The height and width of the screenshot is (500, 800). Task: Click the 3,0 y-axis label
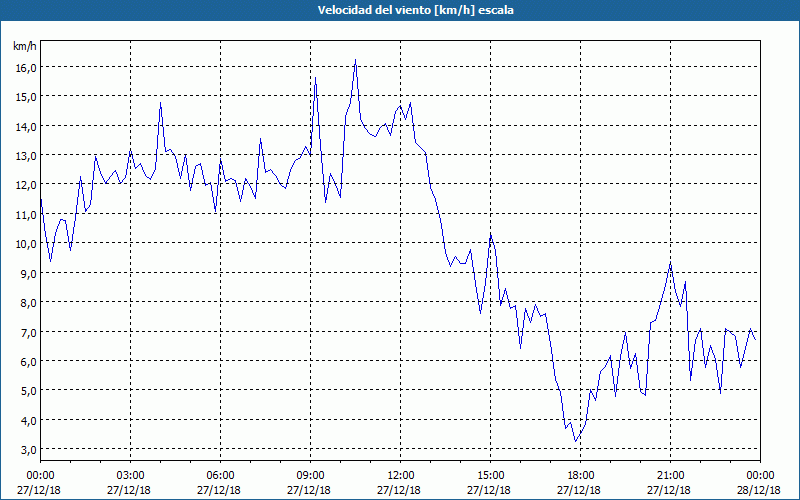(27, 450)
